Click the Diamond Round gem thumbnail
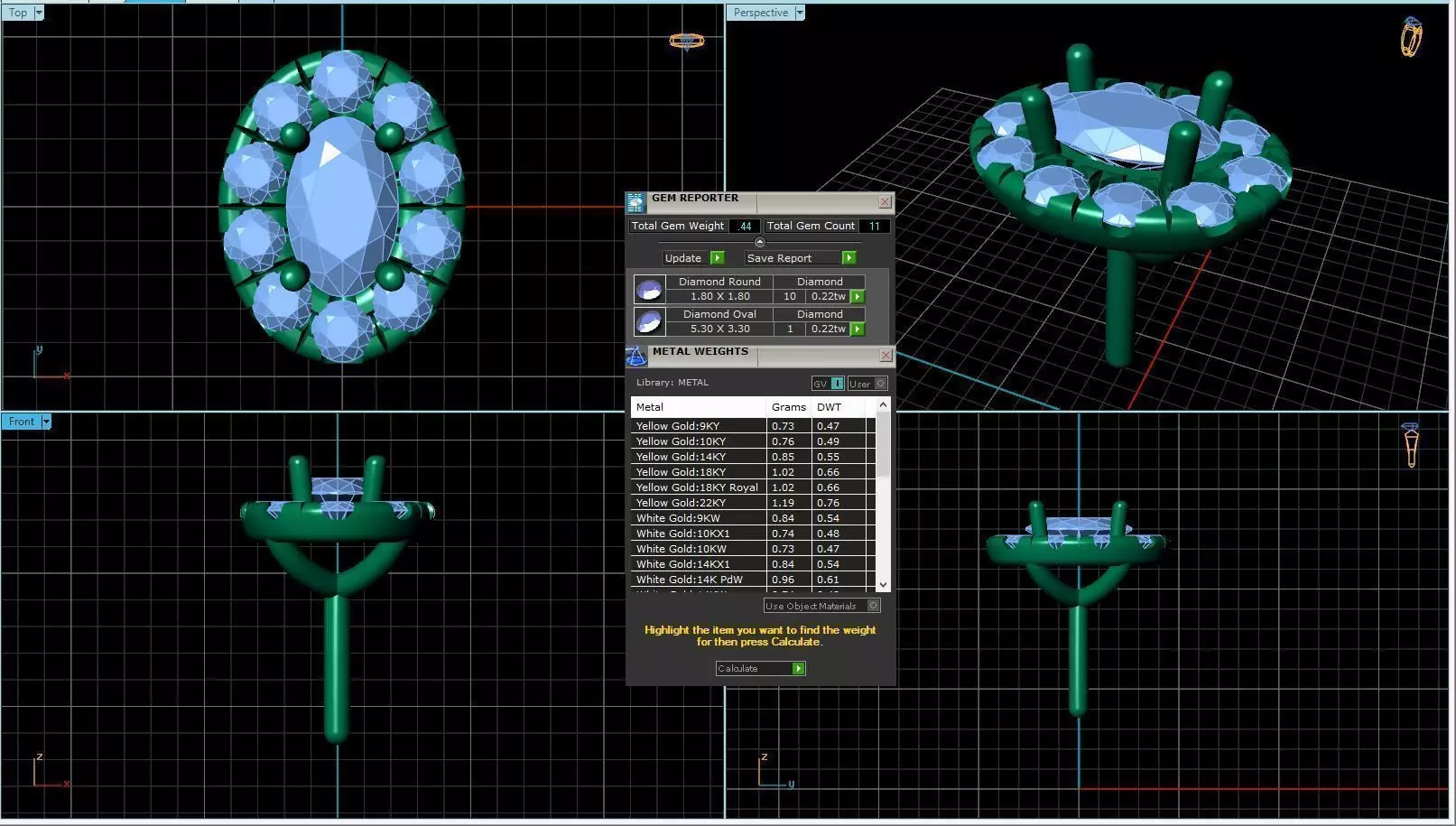The height and width of the screenshot is (826, 1456). click(649, 289)
